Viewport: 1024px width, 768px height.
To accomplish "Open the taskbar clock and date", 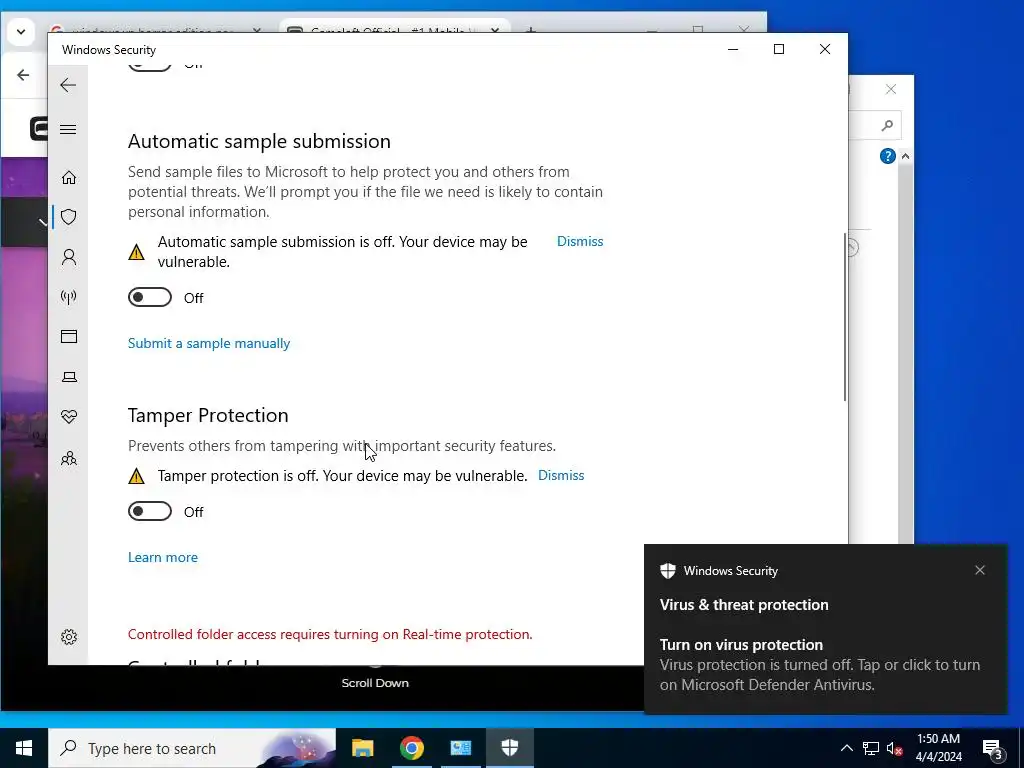I will 938,748.
